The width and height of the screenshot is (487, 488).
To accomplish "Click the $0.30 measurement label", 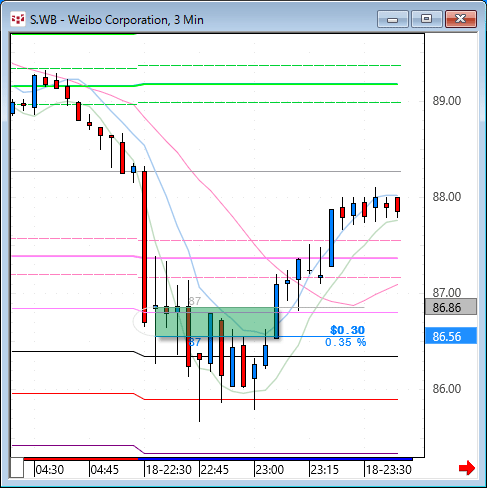I will tap(347, 330).
